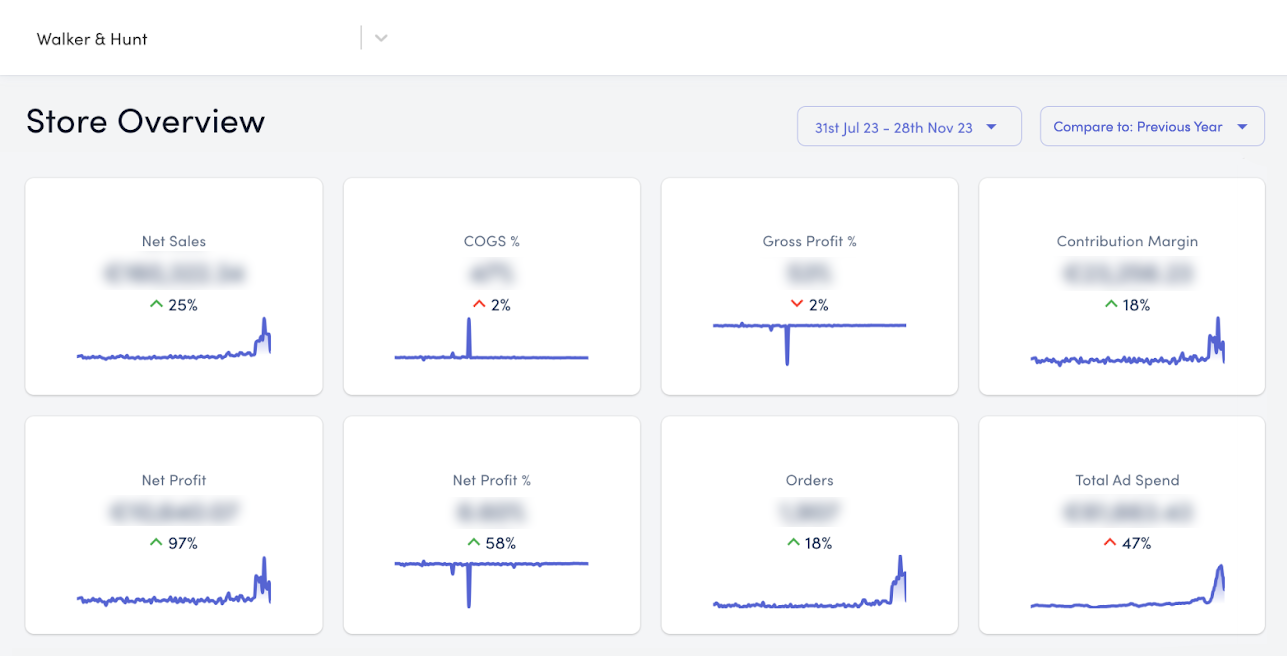Select the Net Profit sparkline chart

pyautogui.click(x=174, y=588)
